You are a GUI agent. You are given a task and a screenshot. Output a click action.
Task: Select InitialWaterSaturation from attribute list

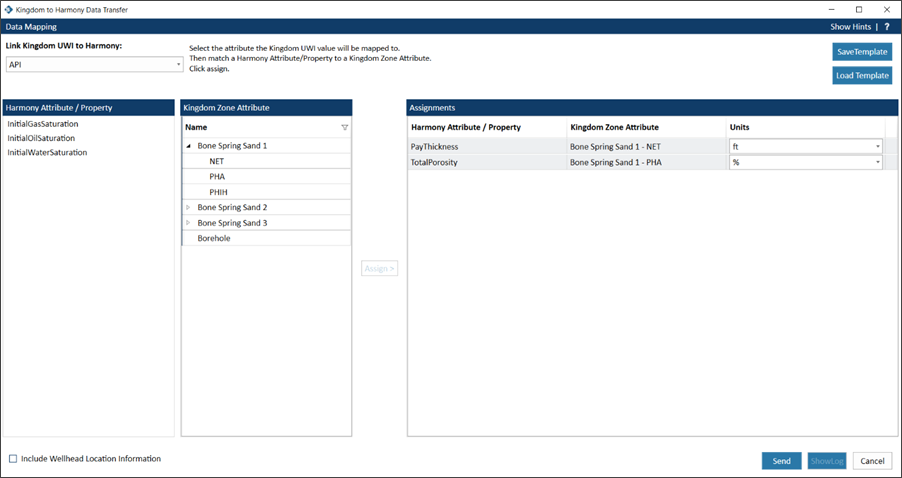coord(47,153)
